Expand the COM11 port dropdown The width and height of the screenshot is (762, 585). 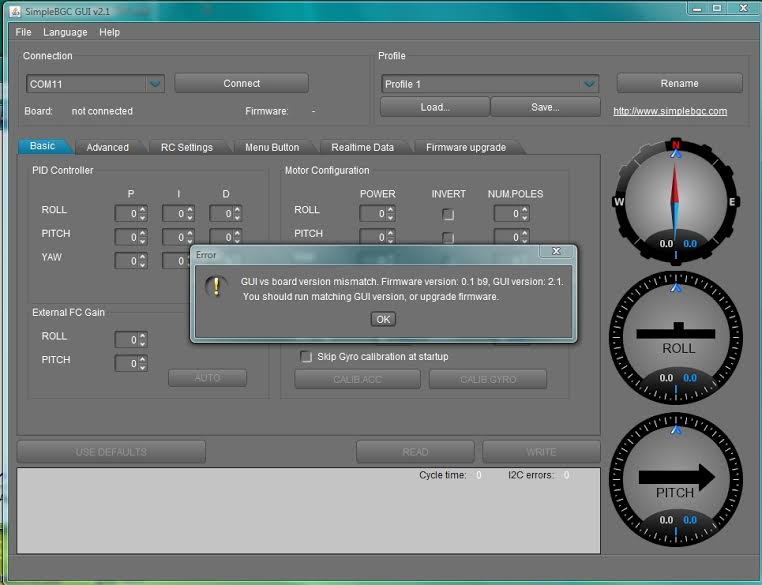[x=154, y=84]
